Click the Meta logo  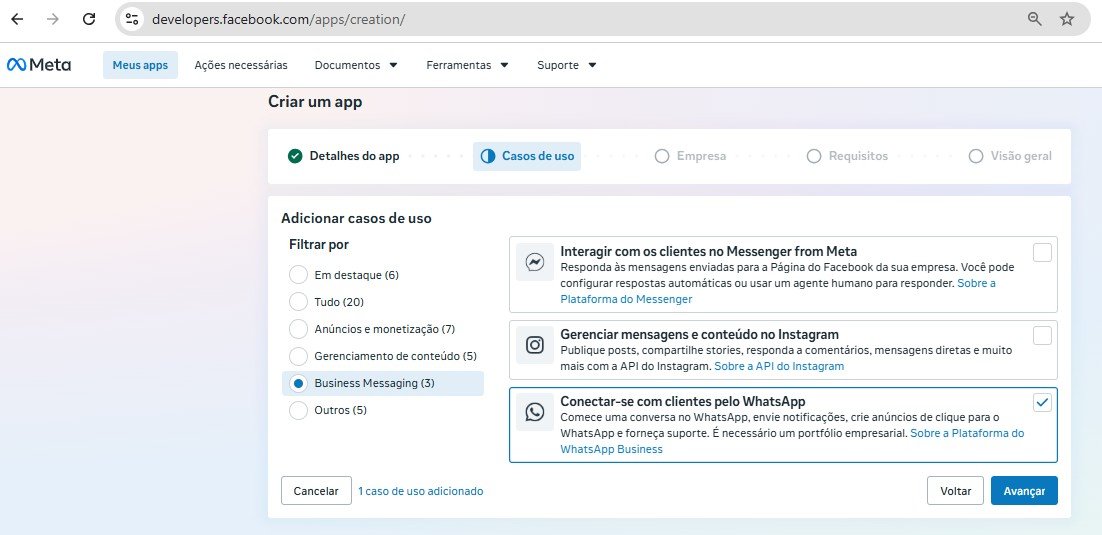tap(39, 65)
